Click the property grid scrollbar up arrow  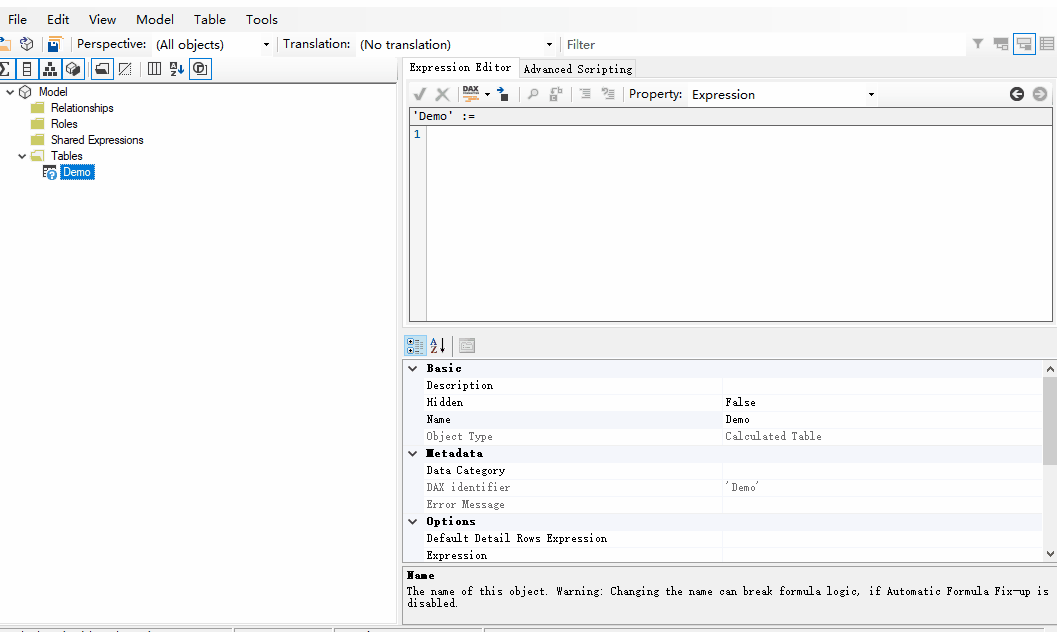pyautogui.click(x=1050, y=369)
